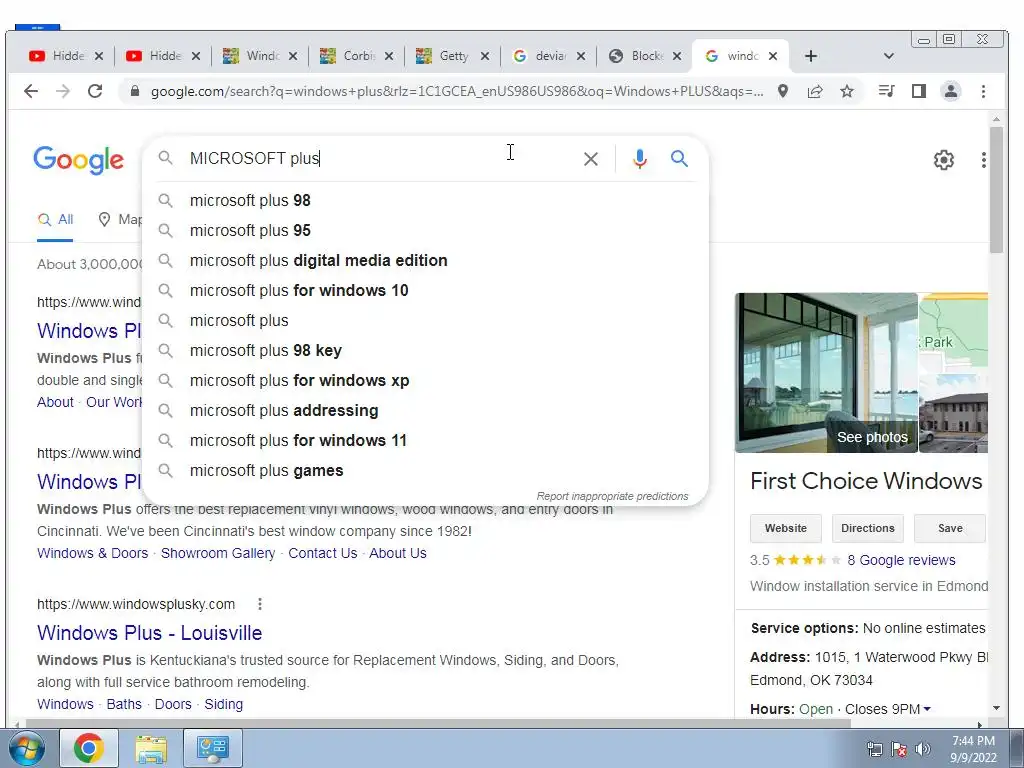
Task: Choose suggestion microsoft plus for windows 10
Action: [x=425, y=291]
